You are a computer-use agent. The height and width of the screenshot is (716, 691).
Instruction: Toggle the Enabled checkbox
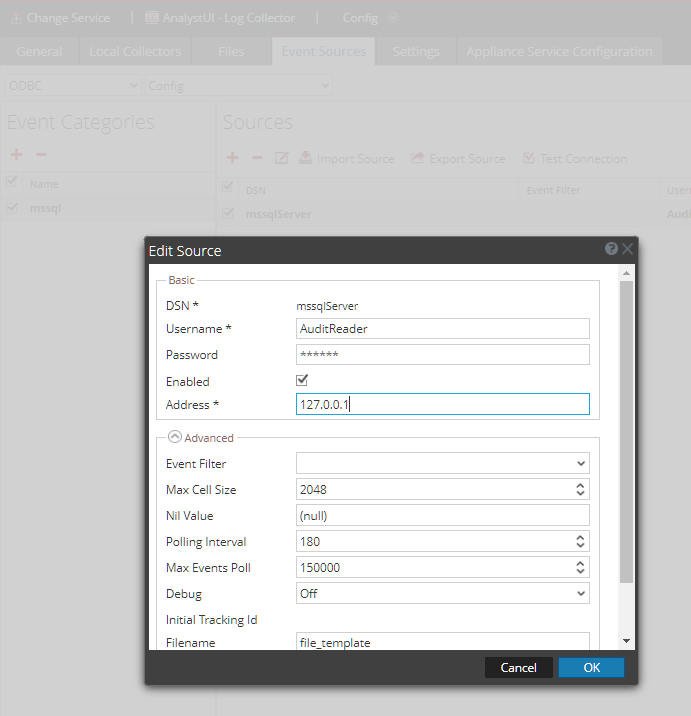tap(302, 381)
